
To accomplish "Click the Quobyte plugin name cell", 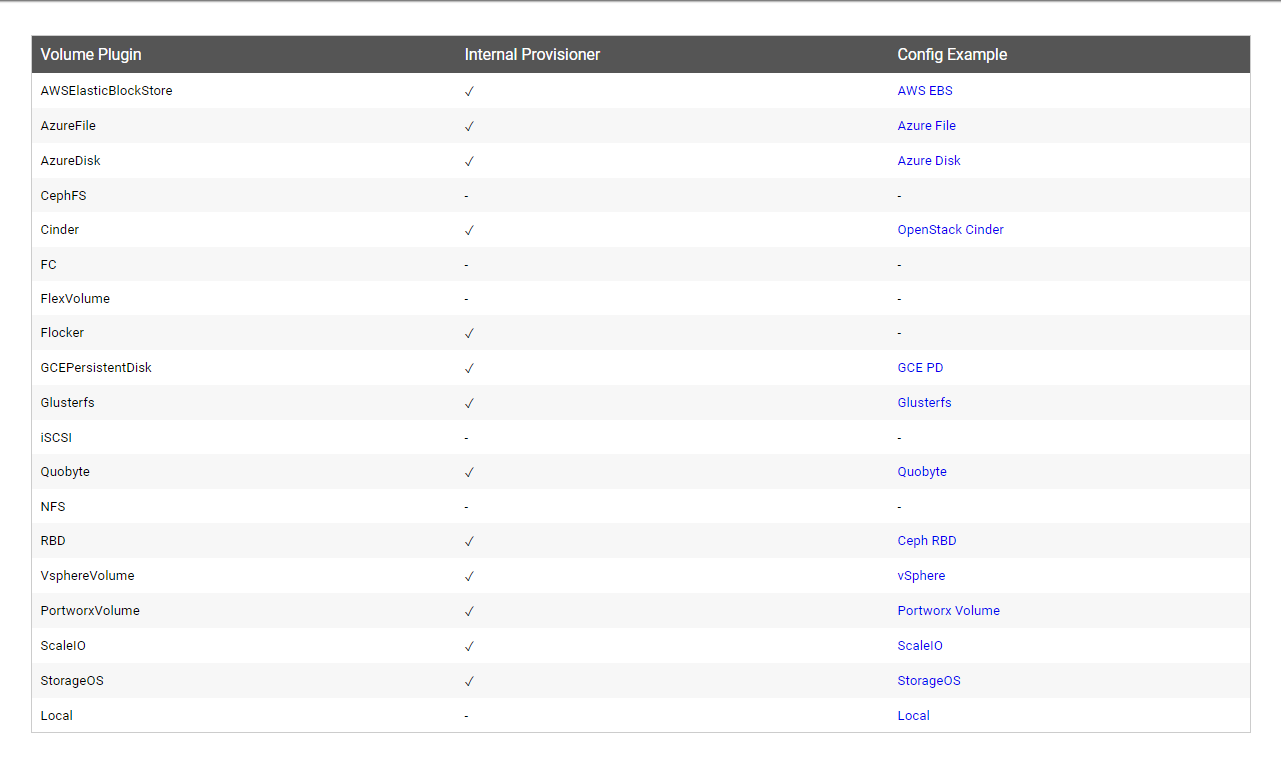I will pos(65,472).
